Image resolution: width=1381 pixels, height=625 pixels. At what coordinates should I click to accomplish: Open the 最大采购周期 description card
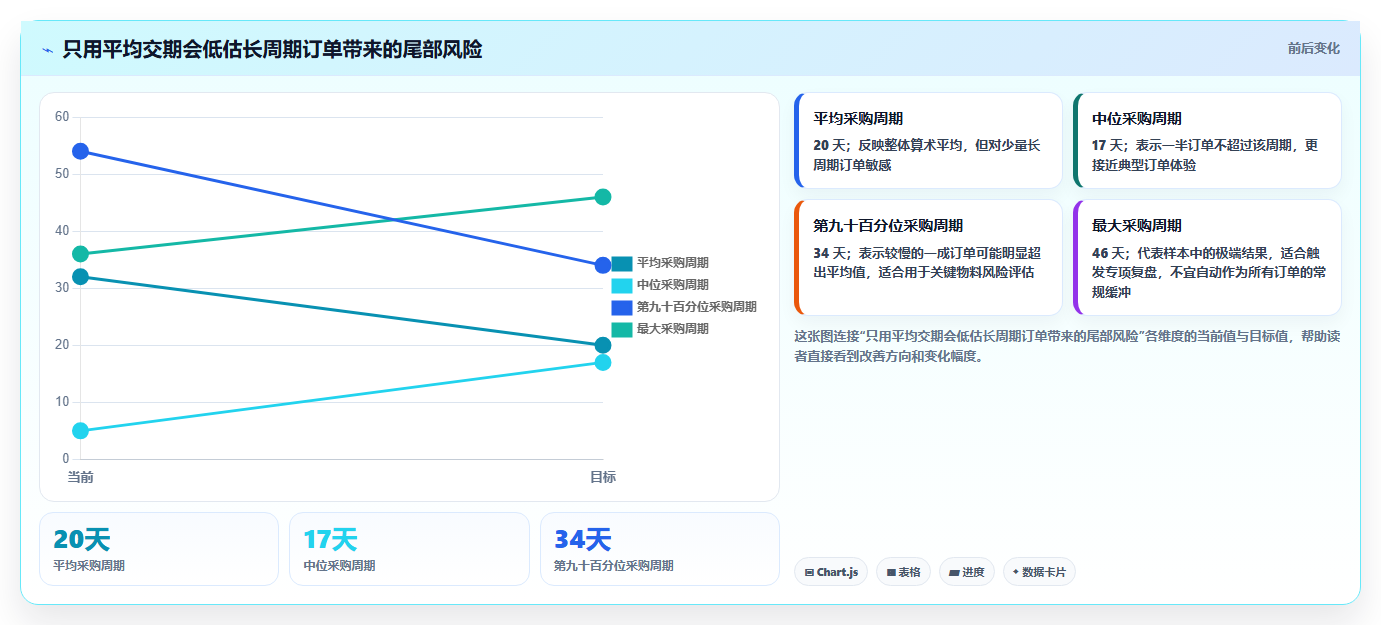coord(1207,257)
